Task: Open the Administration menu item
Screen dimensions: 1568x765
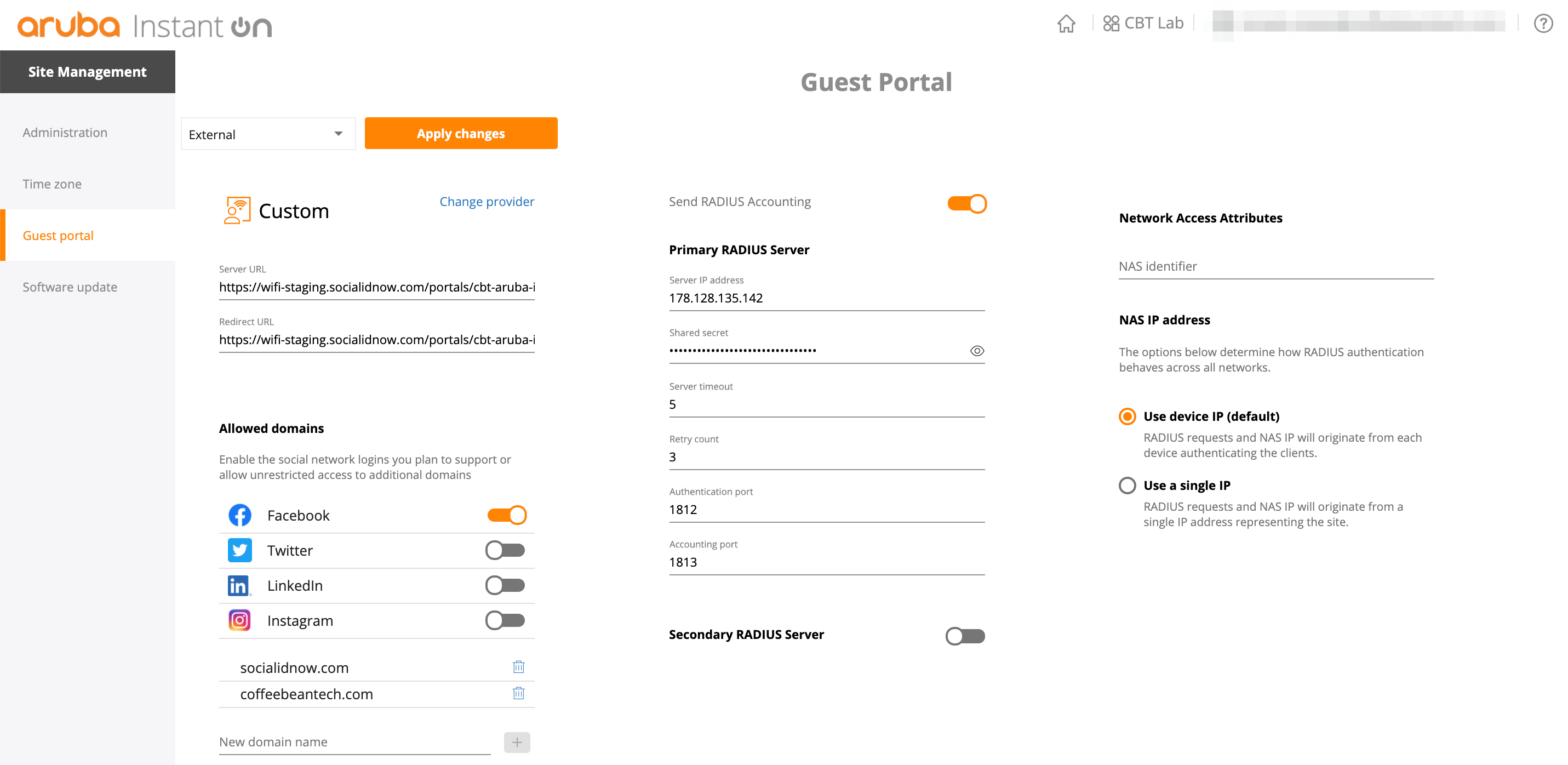Action: click(x=65, y=132)
